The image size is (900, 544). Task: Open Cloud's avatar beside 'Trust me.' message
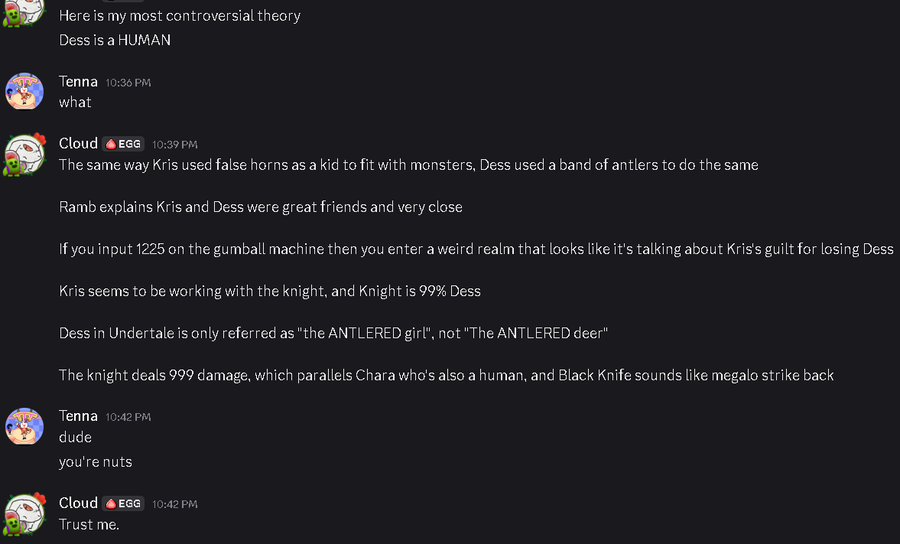[24, 514]
